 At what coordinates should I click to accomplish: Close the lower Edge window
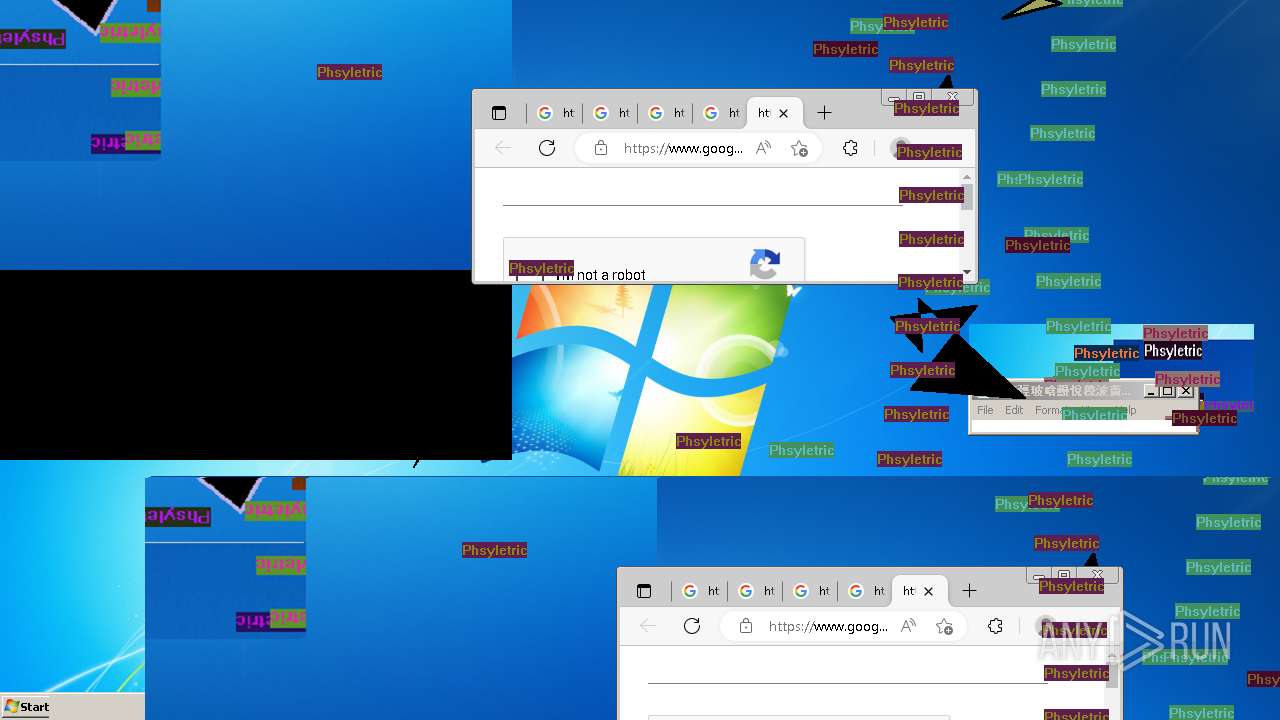point(1097,576)
